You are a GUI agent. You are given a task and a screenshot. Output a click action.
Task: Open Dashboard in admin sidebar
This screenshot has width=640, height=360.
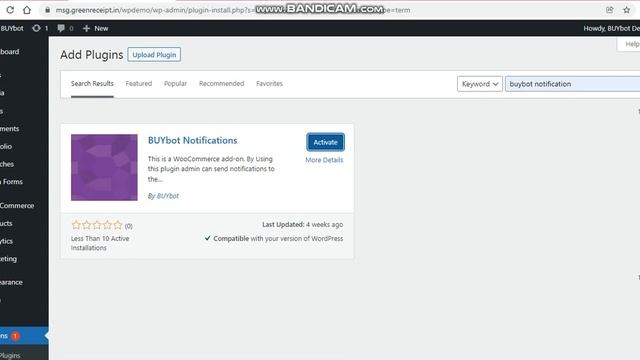pyautogui.click(x=10, y=52)
